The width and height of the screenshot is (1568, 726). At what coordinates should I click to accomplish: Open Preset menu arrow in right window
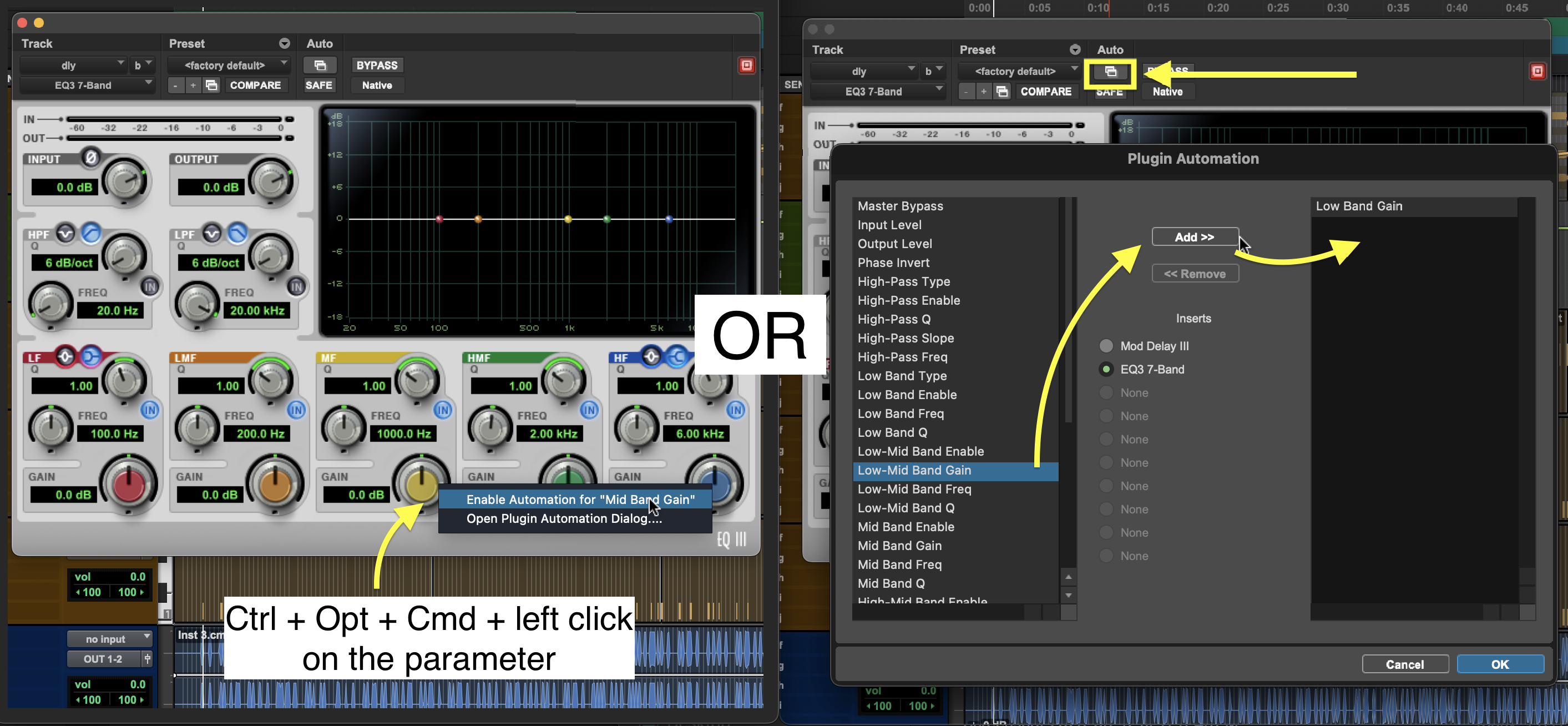1075,50
